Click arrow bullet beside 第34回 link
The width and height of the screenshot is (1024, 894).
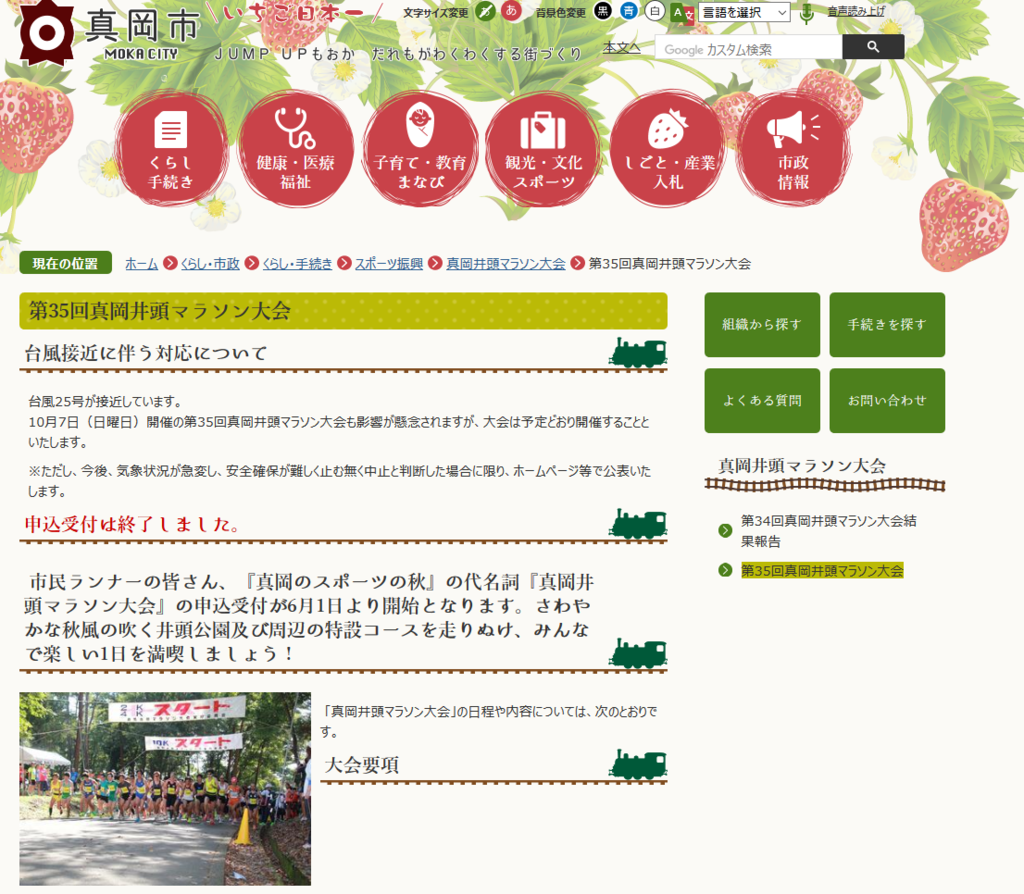pyautogui.click(x=725, y=530)
